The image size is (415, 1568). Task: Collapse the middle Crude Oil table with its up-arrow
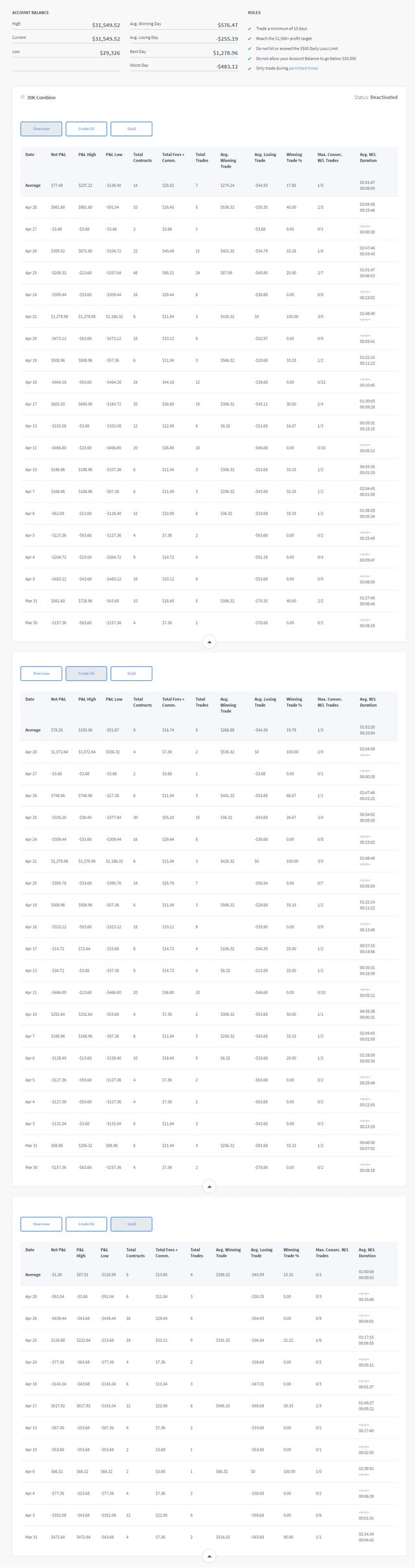[209, 1187]
